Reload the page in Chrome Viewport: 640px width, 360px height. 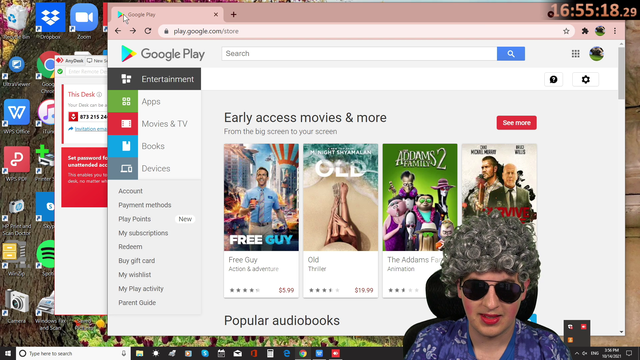click(x=148, y=31)
